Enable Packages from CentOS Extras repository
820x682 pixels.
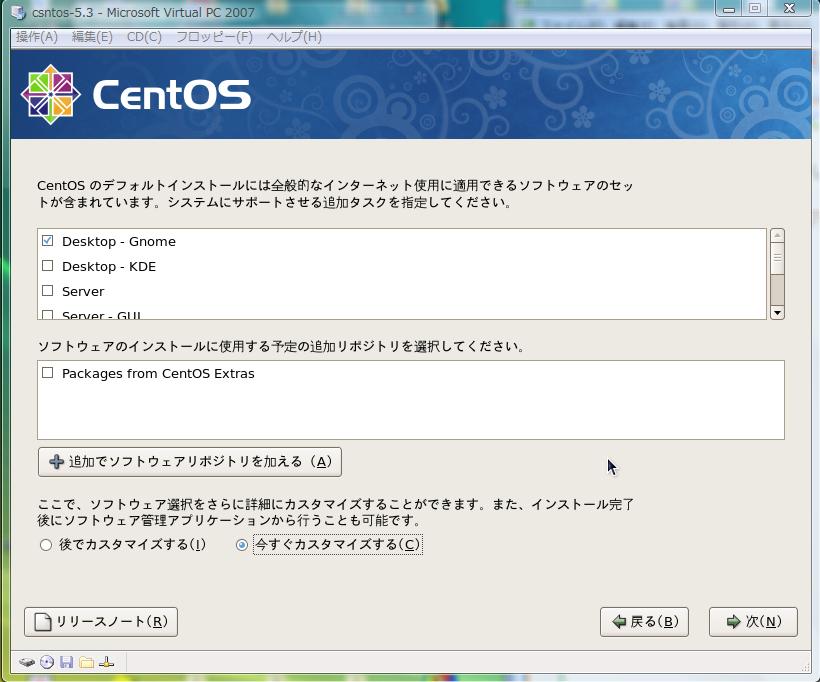coord(48,373)
